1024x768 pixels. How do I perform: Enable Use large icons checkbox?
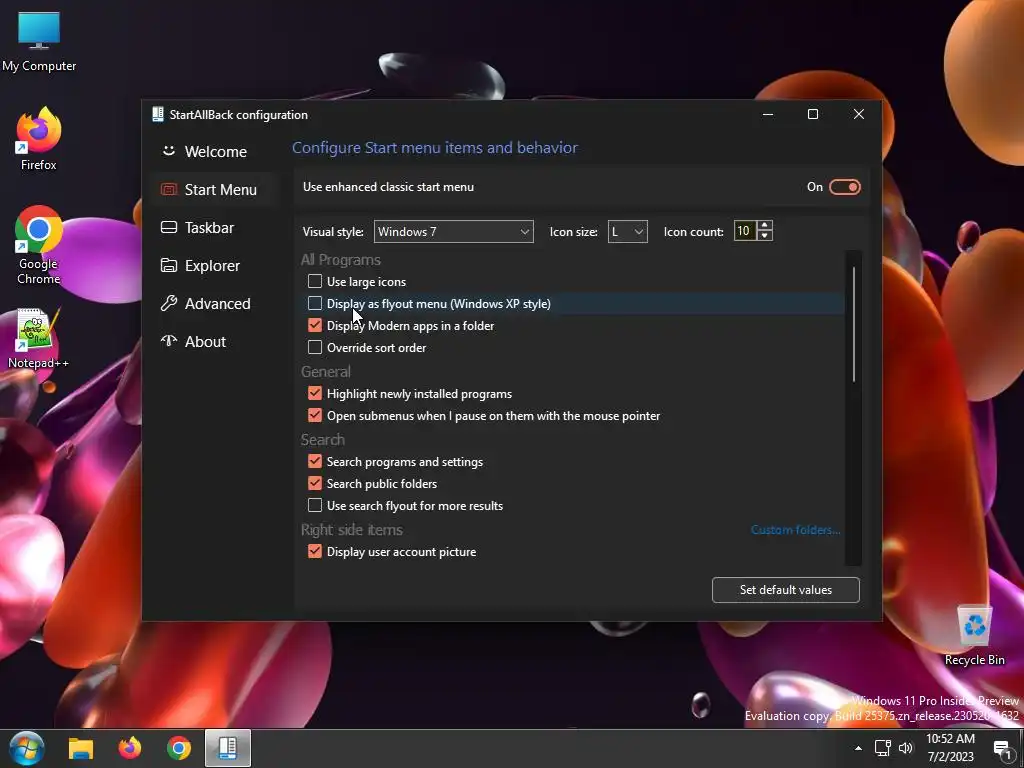[x=315, y=281]
